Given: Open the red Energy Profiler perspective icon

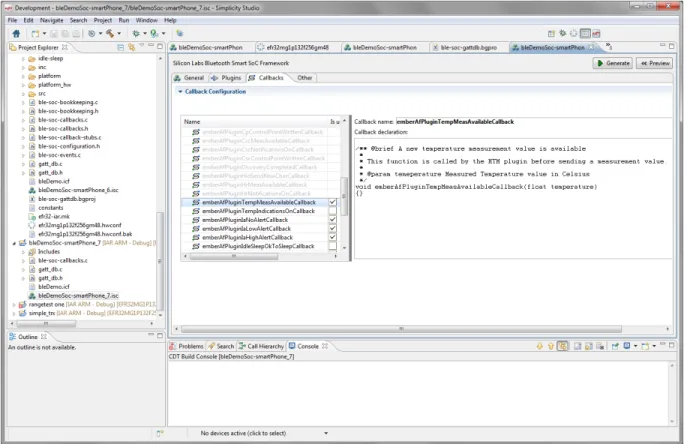Looking at the screenshot, I should pyautogui.click(x=596, y=33).
